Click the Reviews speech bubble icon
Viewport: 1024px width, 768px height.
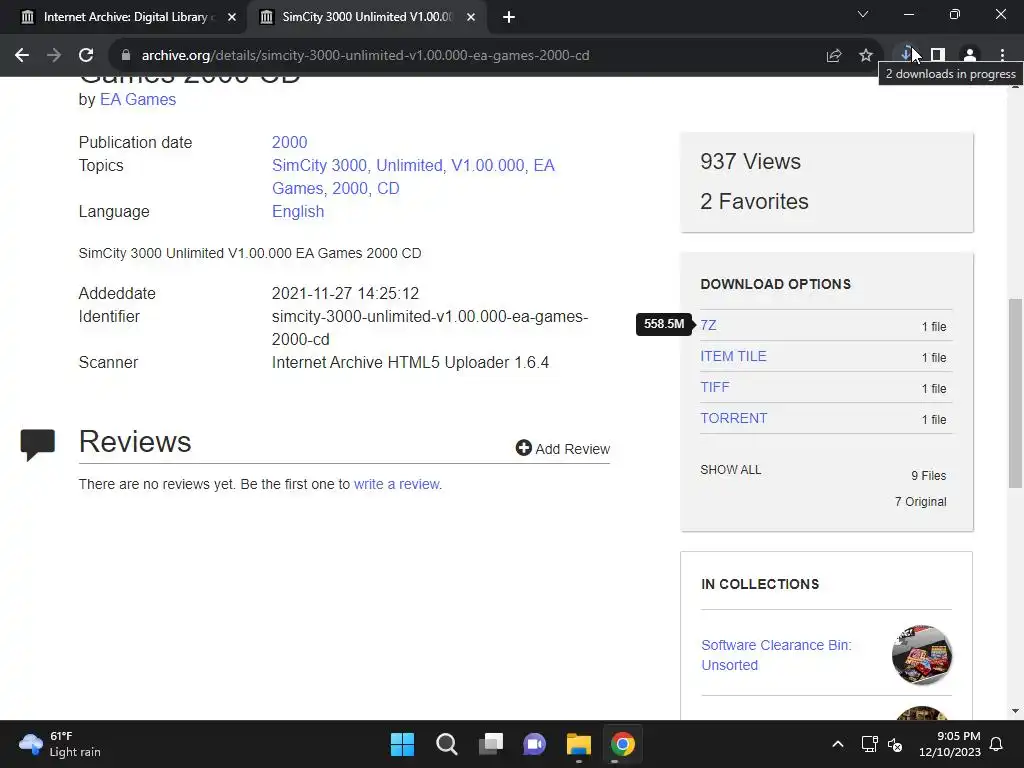pos(38,445)
